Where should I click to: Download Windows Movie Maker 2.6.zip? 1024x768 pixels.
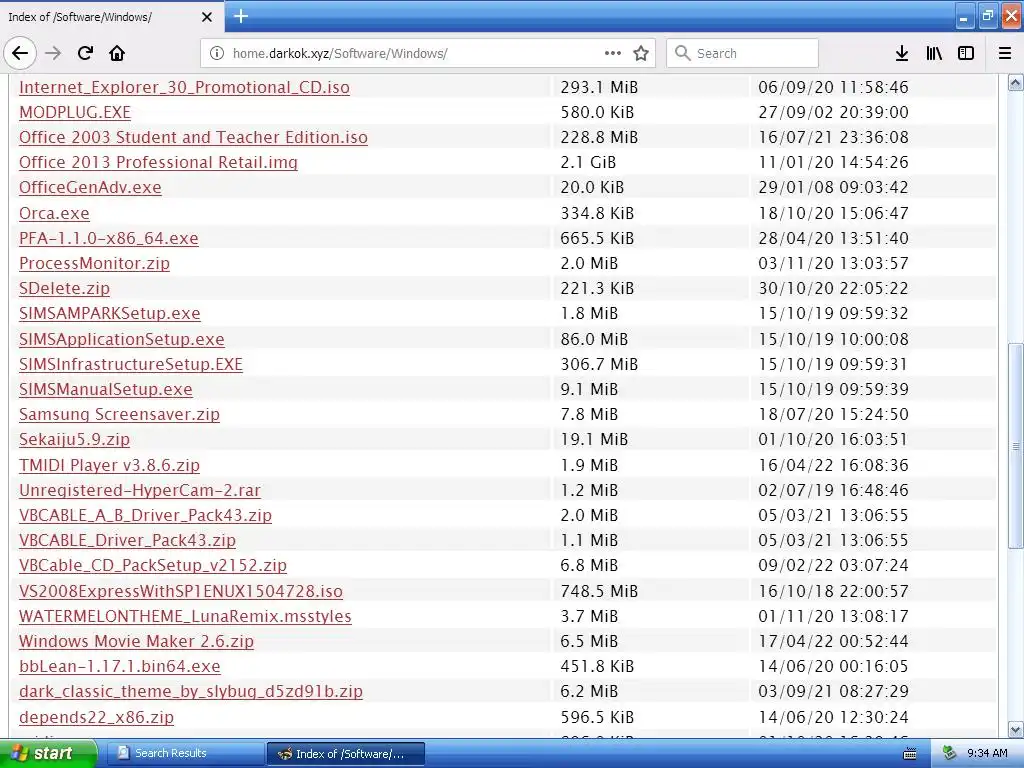click(x=136, y=641)
